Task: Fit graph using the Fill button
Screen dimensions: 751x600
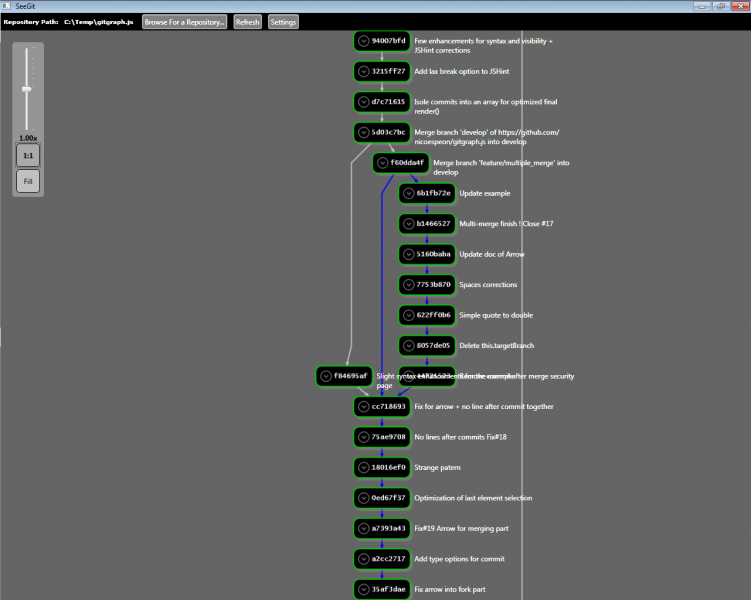Action: pos(28,182)
